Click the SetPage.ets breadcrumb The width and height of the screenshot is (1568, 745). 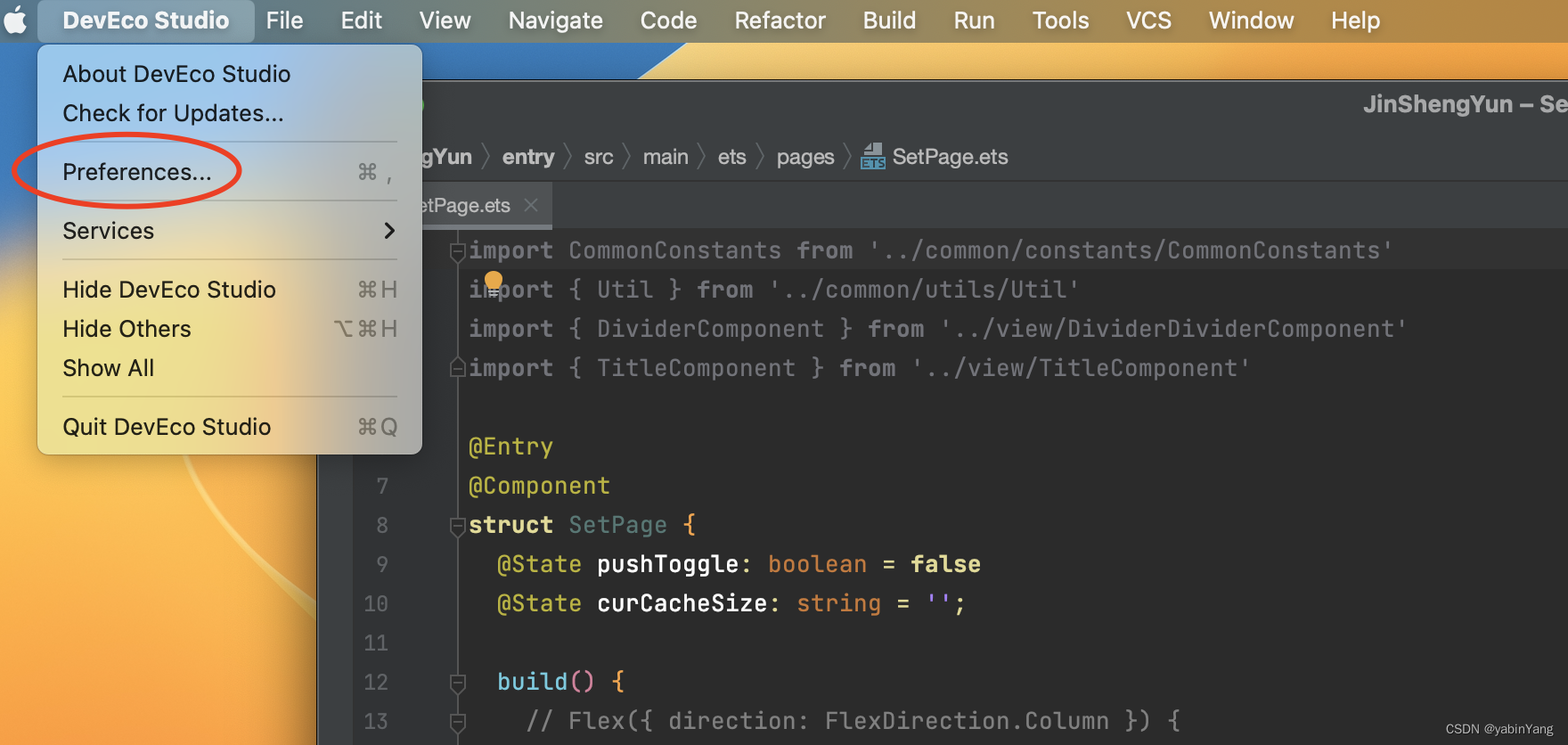tap(950, 157)
